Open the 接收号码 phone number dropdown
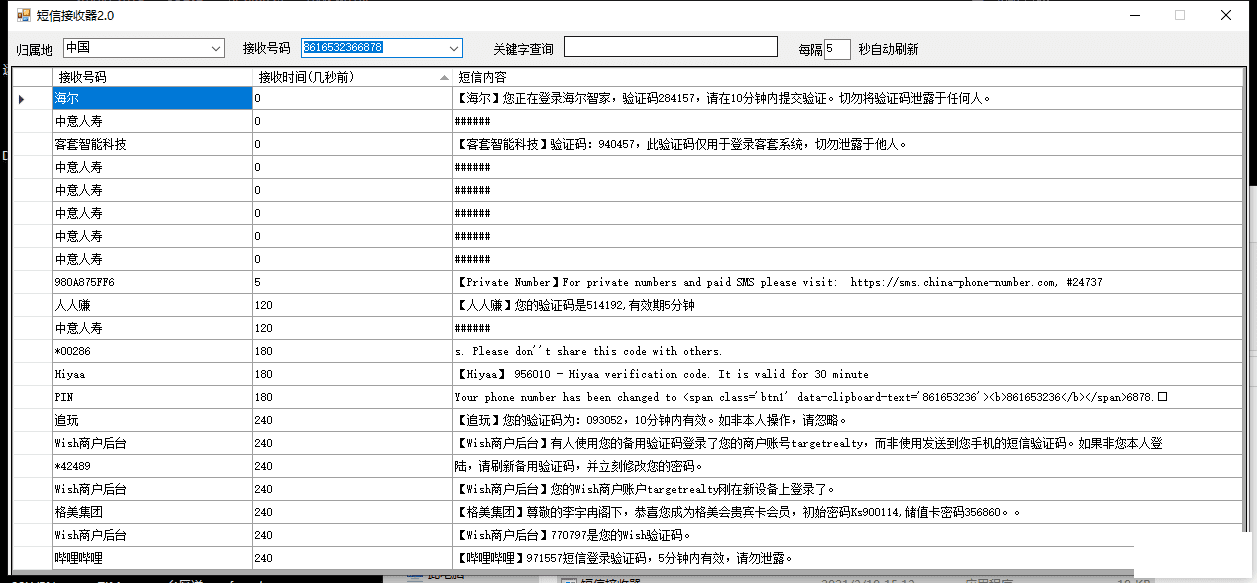Screen dimensions: 1257x583 coord(382,48)
